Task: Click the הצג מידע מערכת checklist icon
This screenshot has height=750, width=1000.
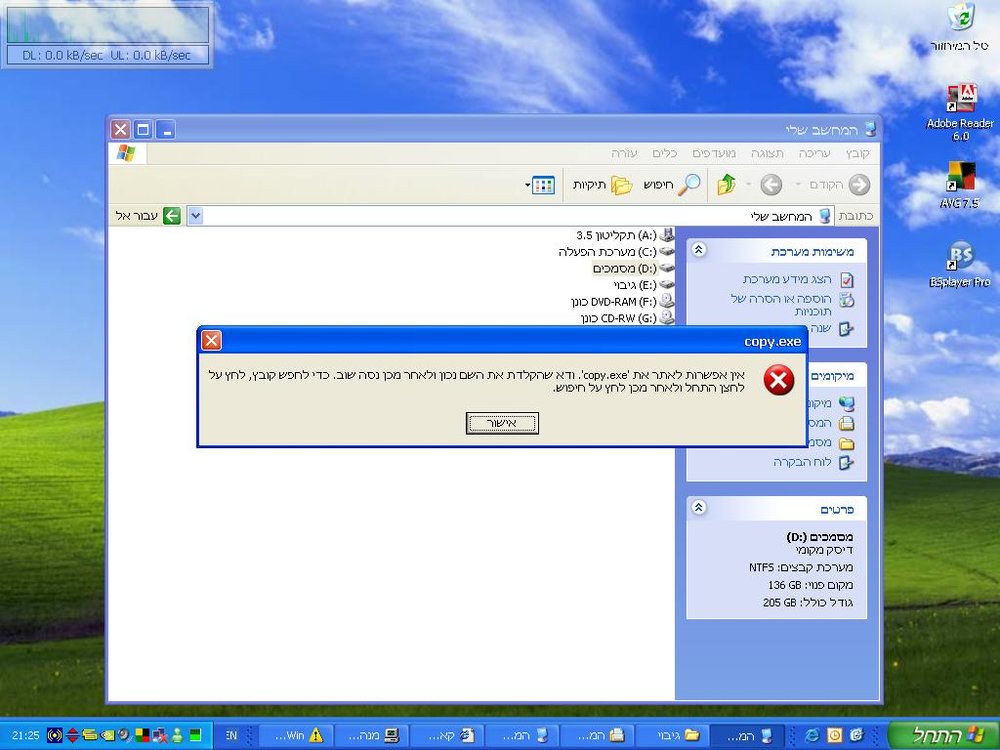Action: coord(846,280)
